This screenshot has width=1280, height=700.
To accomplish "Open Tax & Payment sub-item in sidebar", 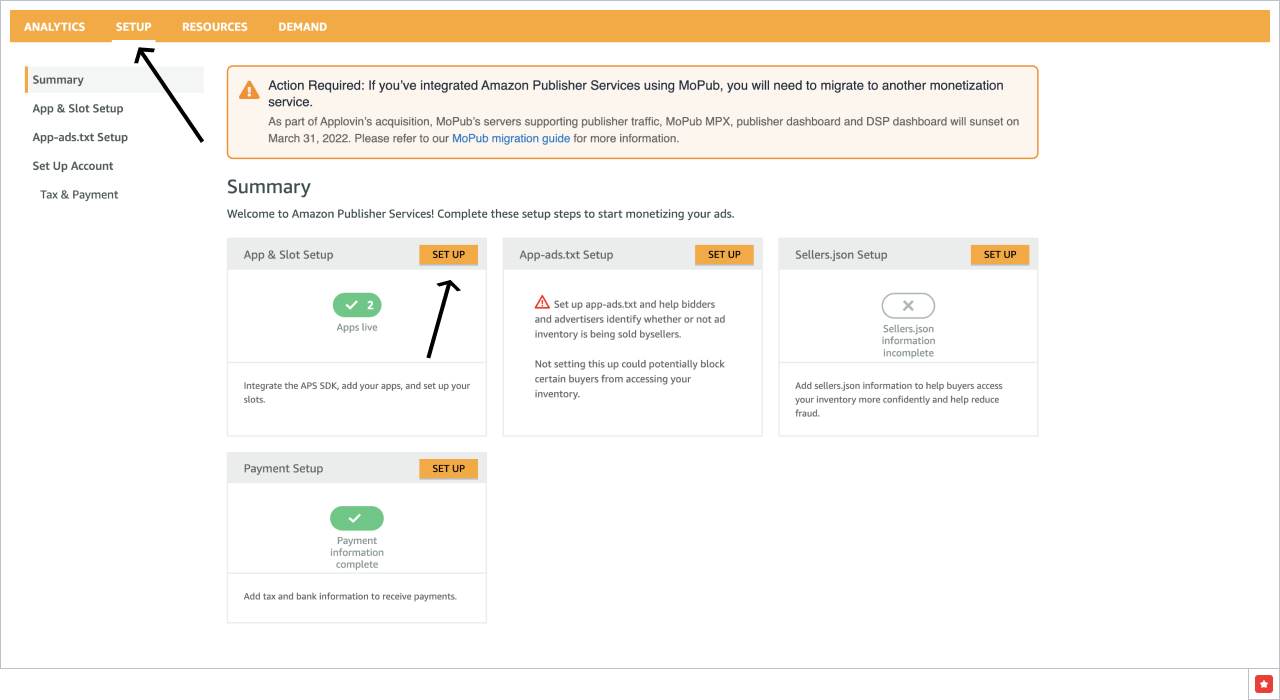I will click(x=79, y=195).
